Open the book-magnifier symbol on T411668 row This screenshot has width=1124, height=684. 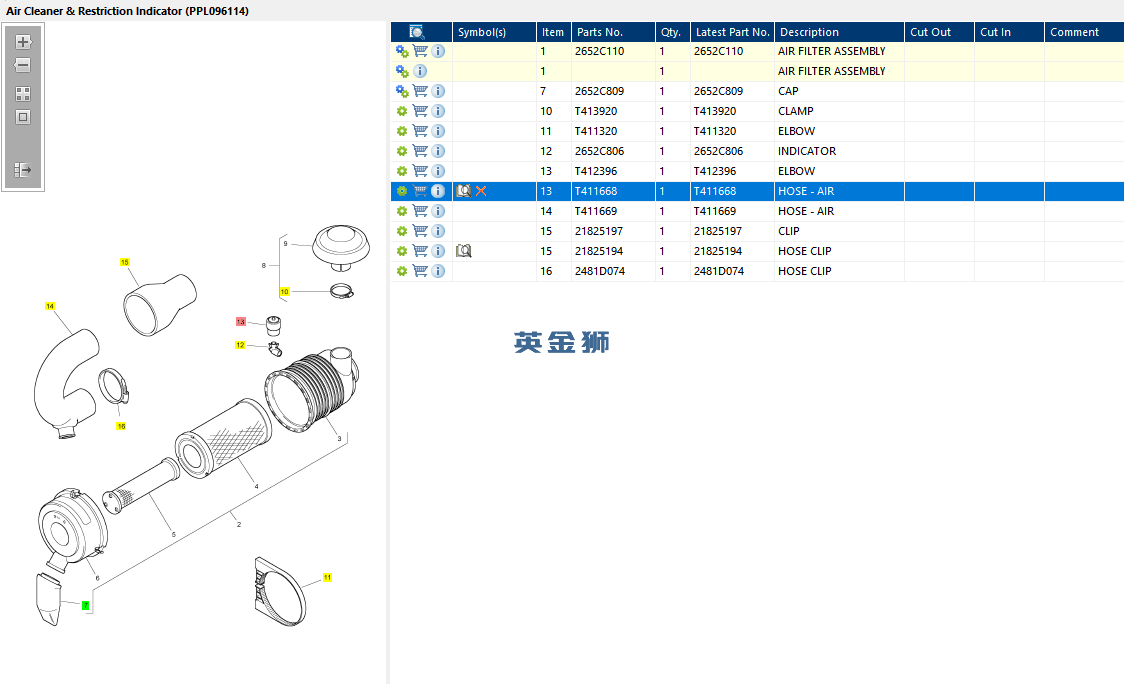(x=464, y=191)
